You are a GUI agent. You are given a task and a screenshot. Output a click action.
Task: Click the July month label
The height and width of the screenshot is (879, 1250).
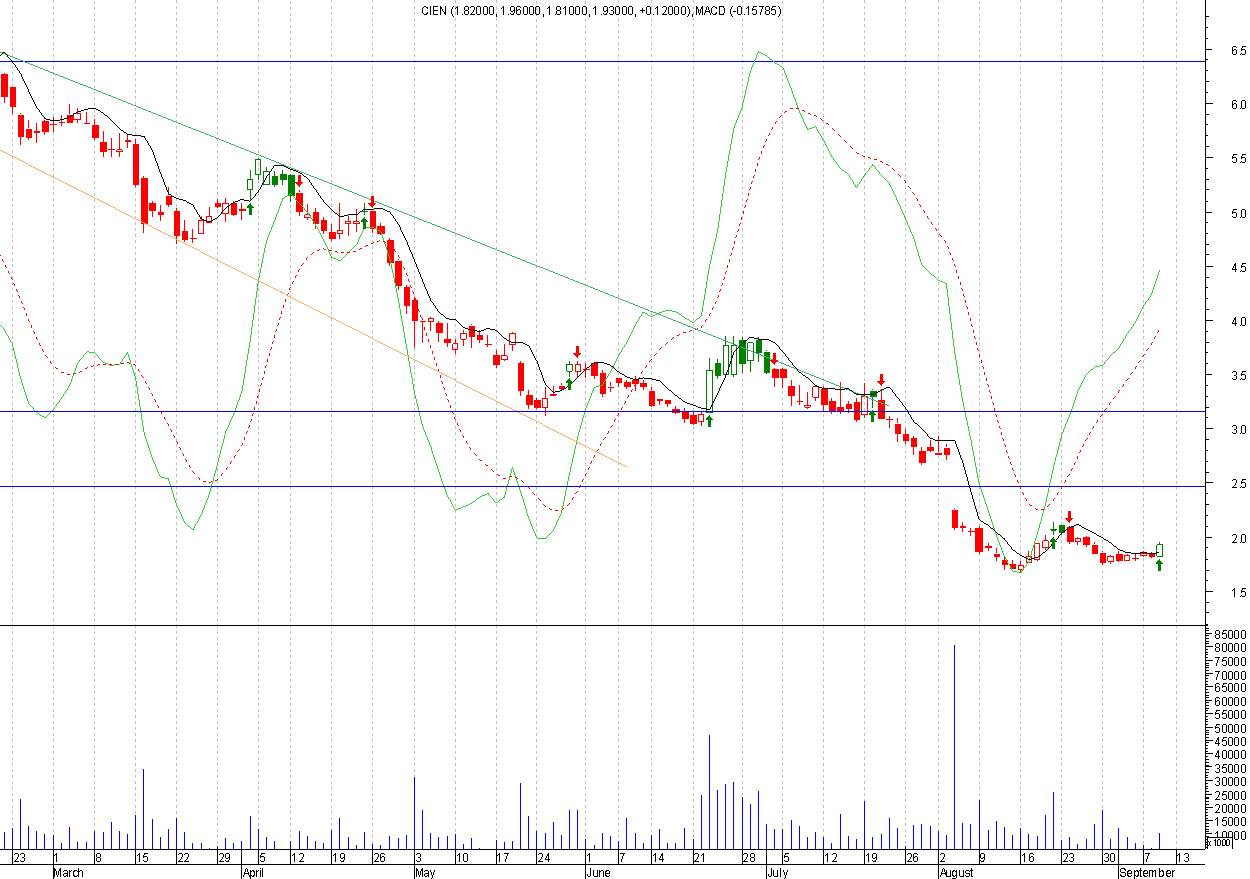point(777,872)
